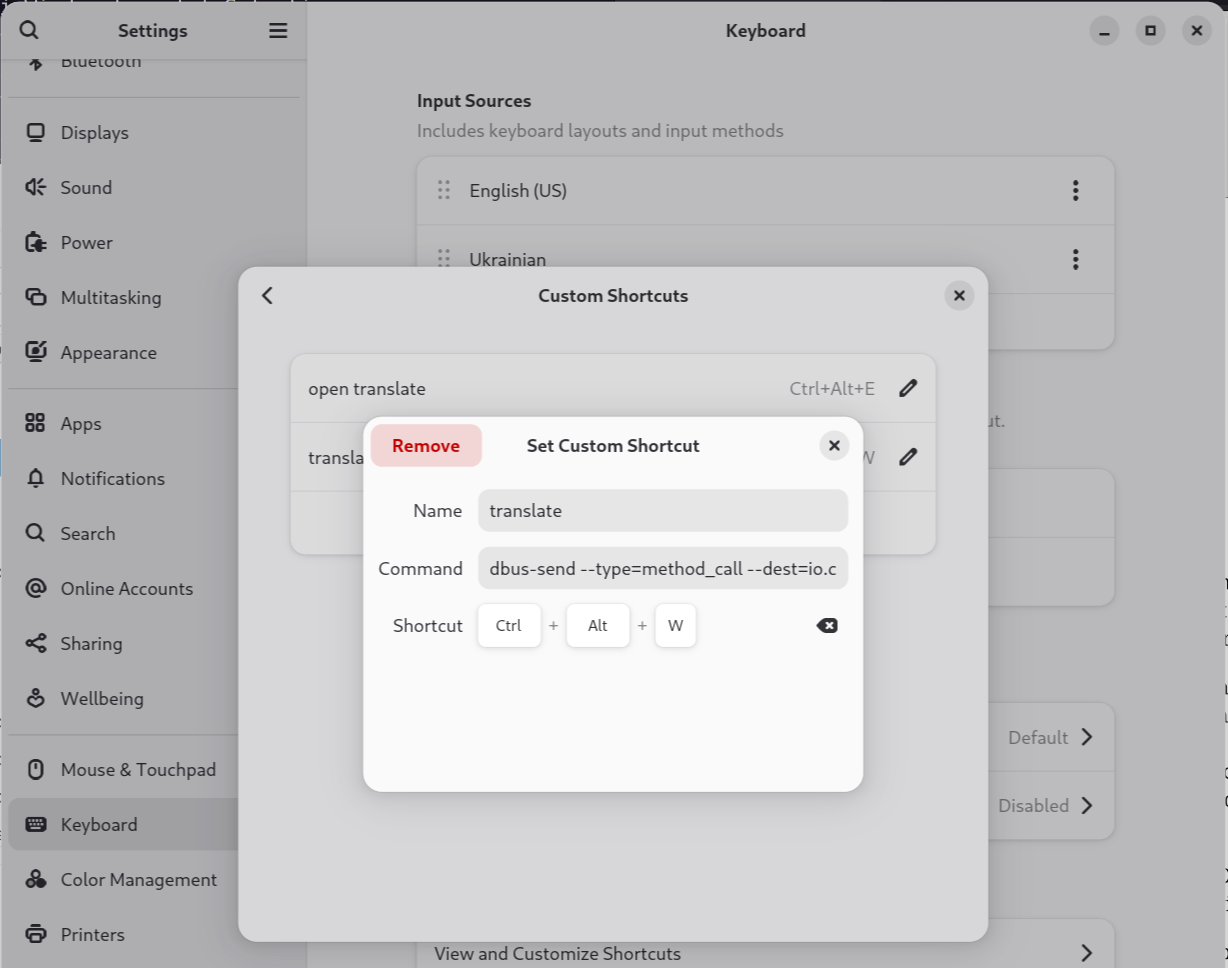
Task: Click the Command field with dbus-send
Action: click(x=662, y=569)
